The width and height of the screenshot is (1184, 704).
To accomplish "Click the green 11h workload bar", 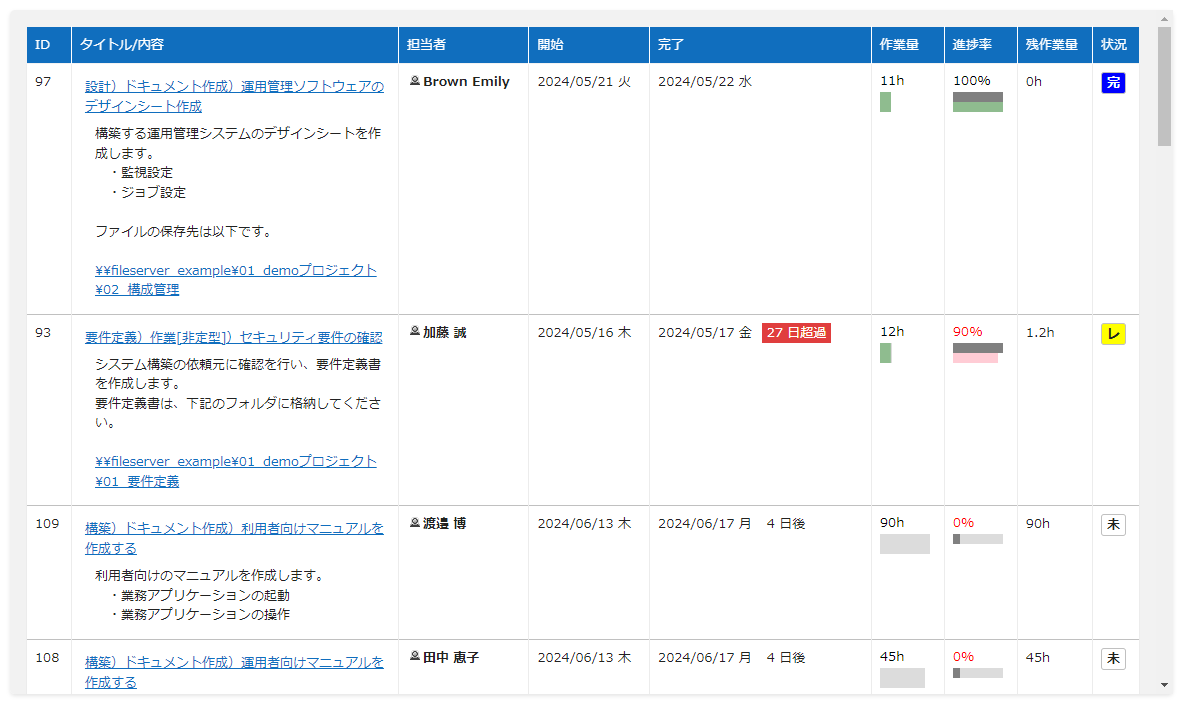I will coord(885,102).
